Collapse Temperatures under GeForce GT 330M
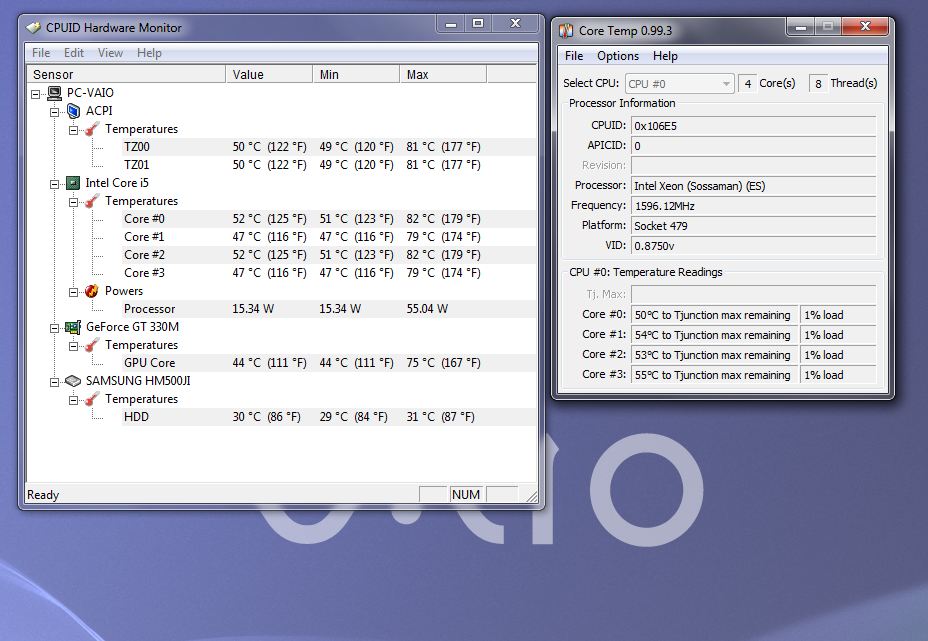928x641 pixels. [73, 346]
